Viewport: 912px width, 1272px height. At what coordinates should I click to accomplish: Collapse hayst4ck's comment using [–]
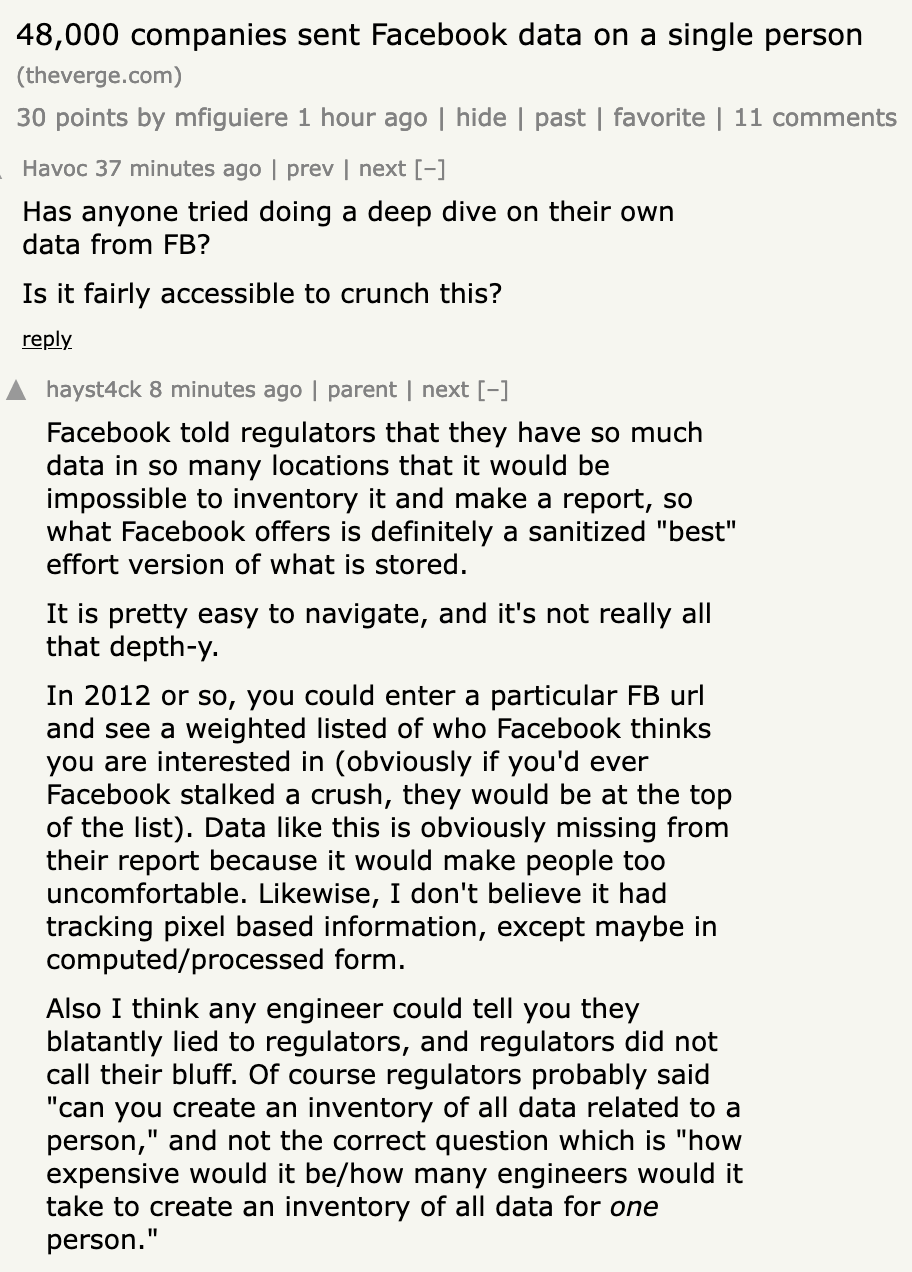(x=493, y=389)
